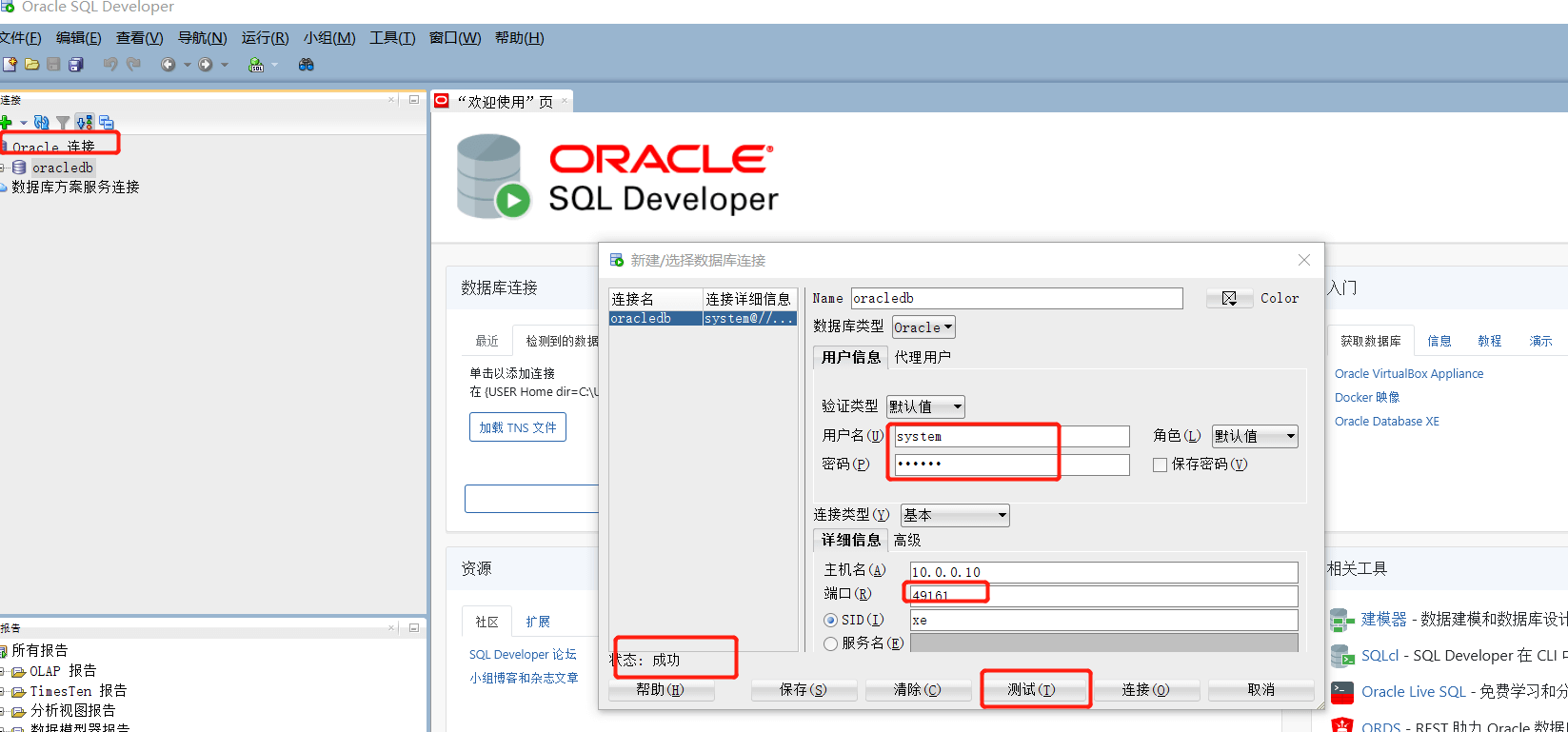Viewport: 1568px width, 732px height.
Task: Toggle the Save Password checkbox
Action: (x=1160, y=465)
